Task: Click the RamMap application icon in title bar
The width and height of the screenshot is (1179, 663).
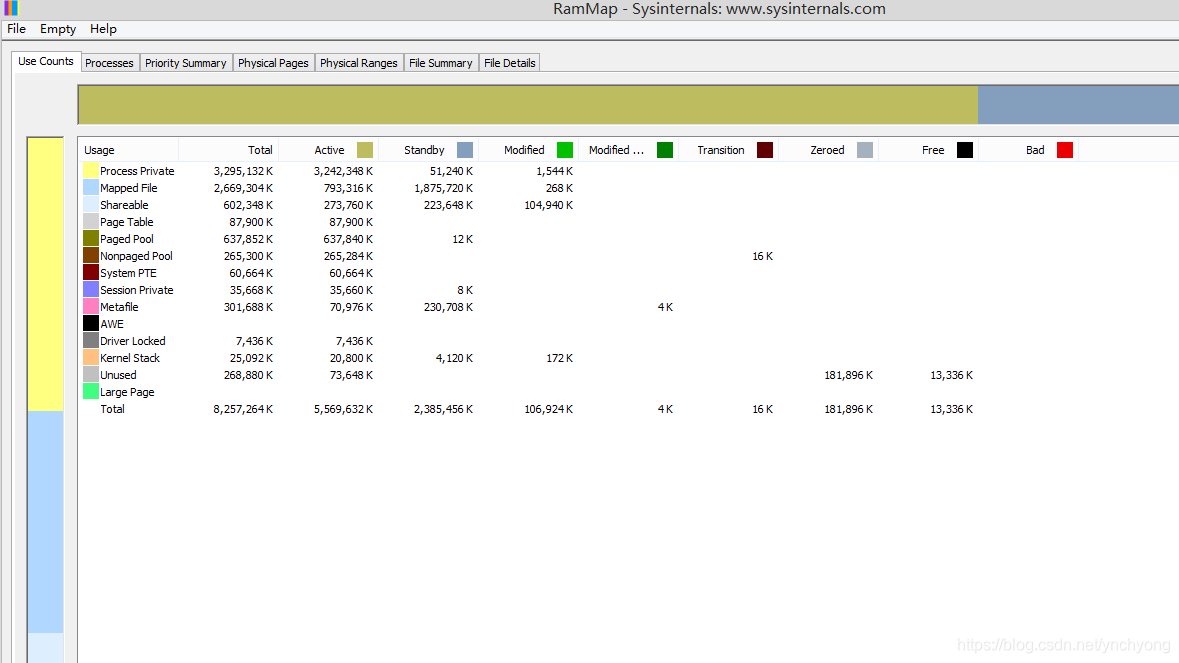Action: point(11,8)
